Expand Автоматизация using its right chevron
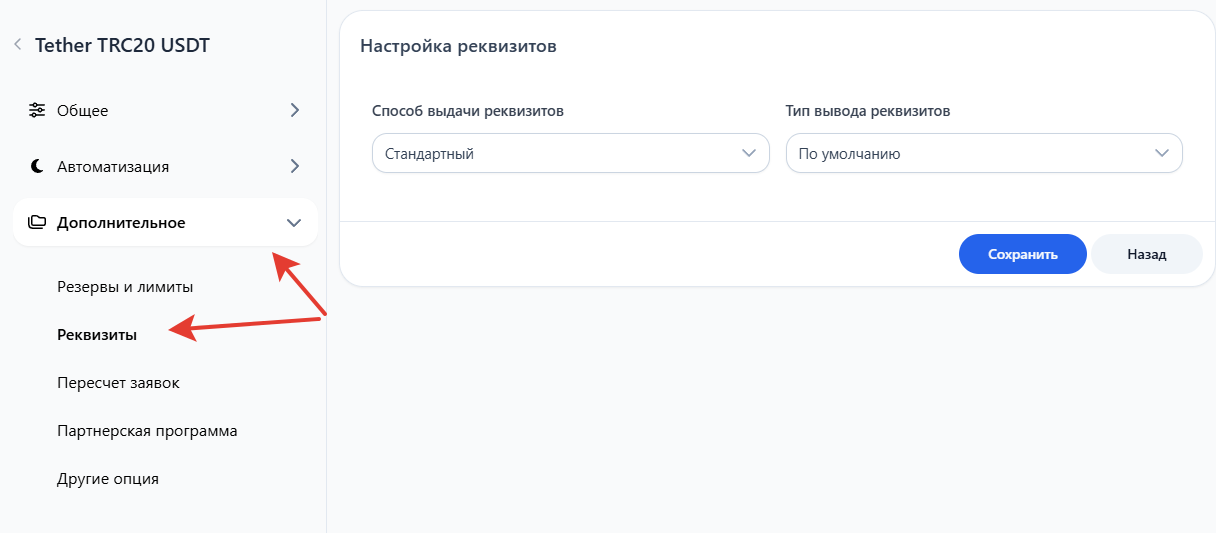This screenshot has width=1216, height=533. pos(294,167)
